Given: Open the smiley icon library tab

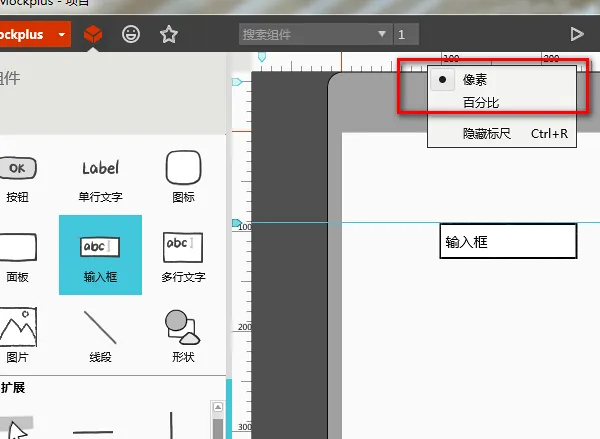Looking at the screenshot, I should tap(131, 35).
